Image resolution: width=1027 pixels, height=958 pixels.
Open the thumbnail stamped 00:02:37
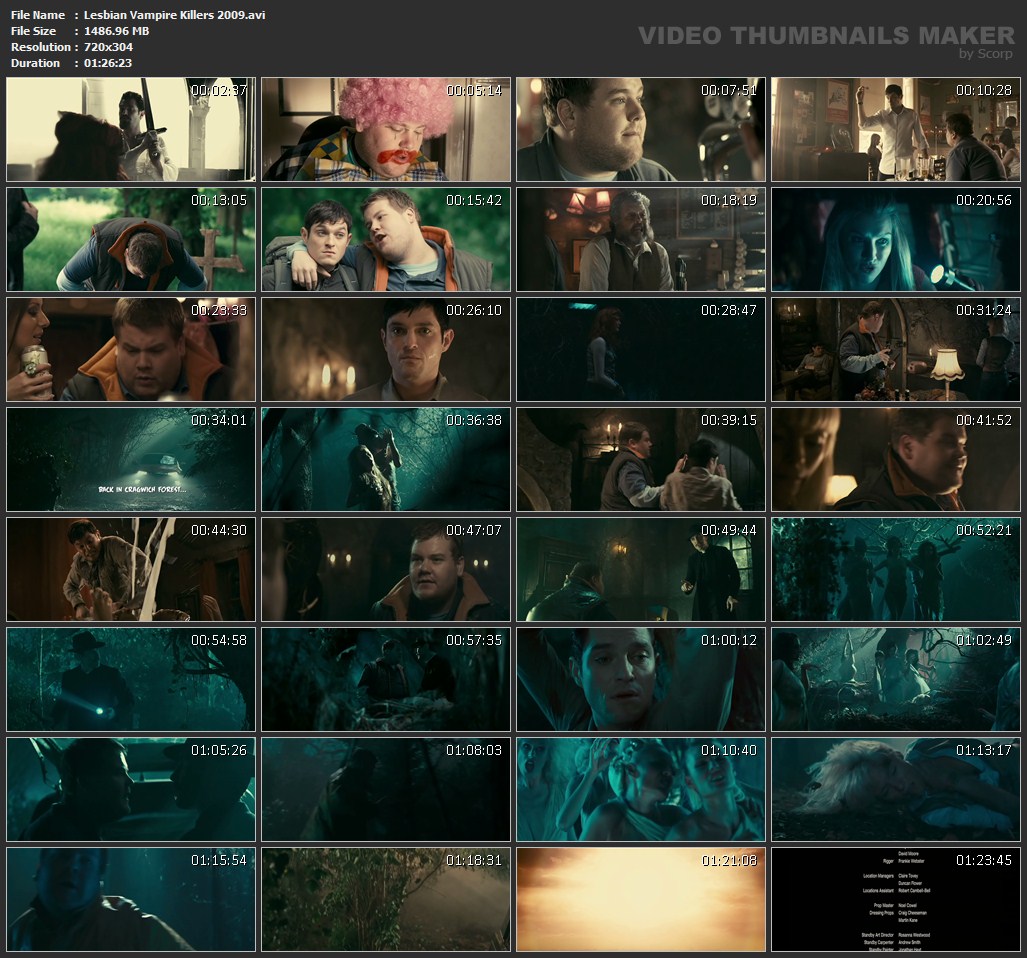[131, 129]
